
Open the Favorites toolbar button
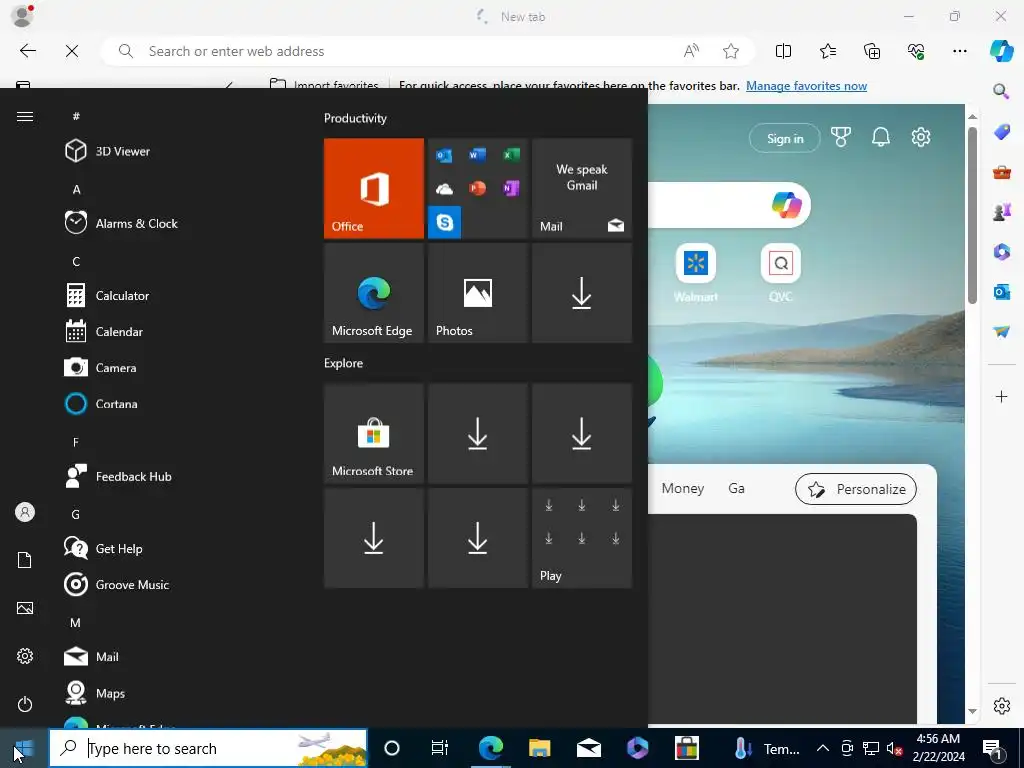[827, 51]
